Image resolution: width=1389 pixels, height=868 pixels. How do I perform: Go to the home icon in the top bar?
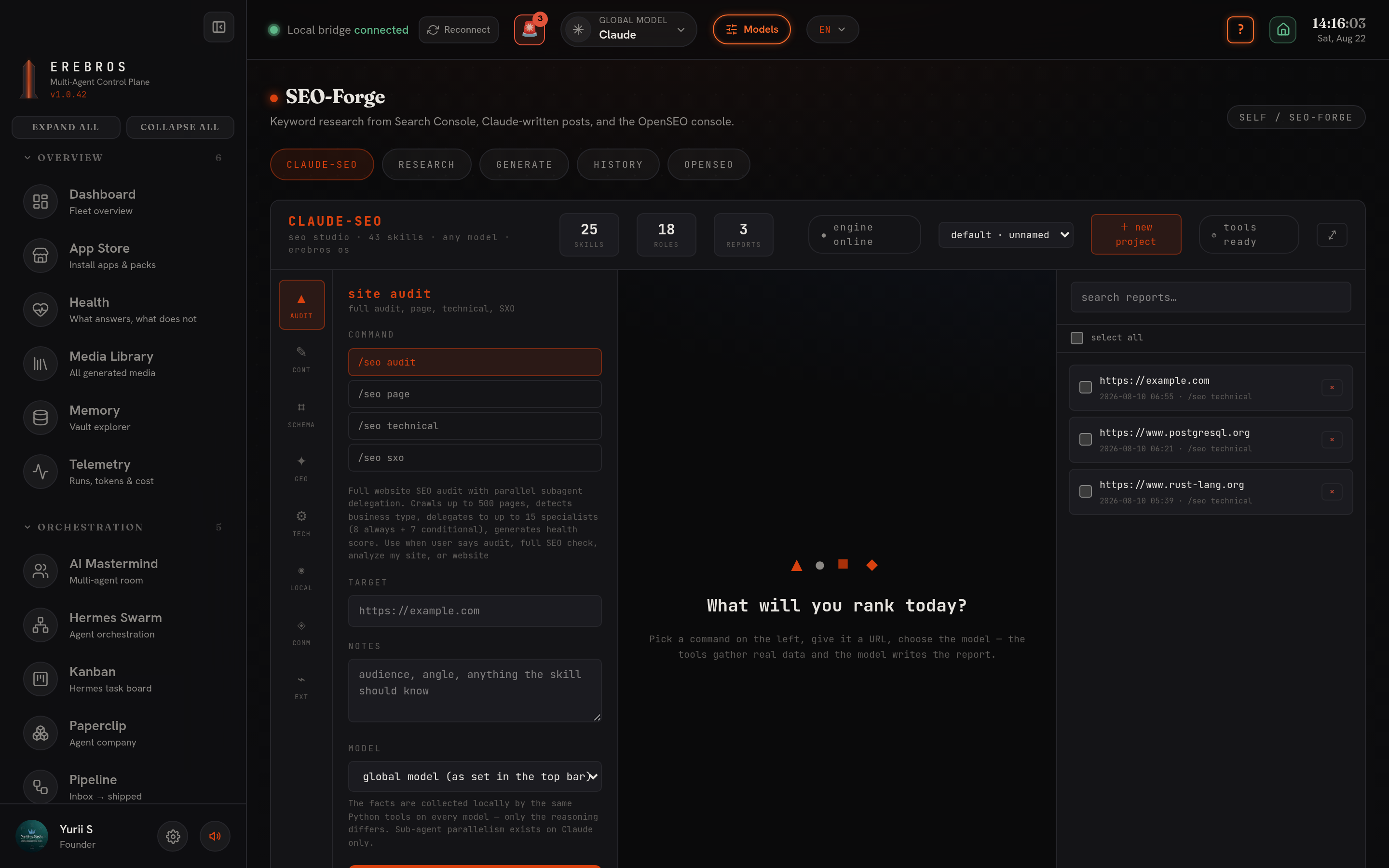[x=1283, y=29]
